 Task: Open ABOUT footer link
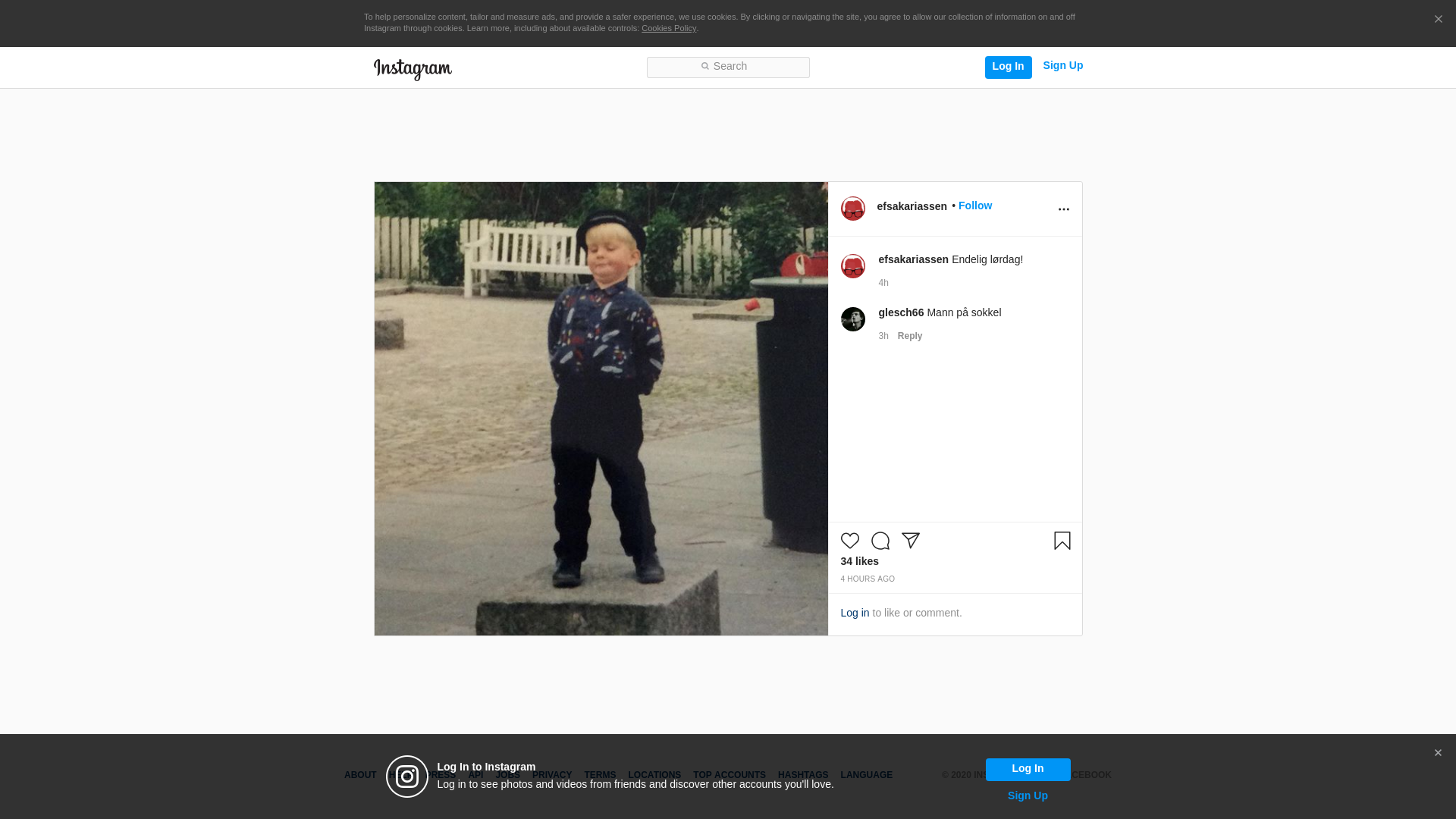[360, 775]
